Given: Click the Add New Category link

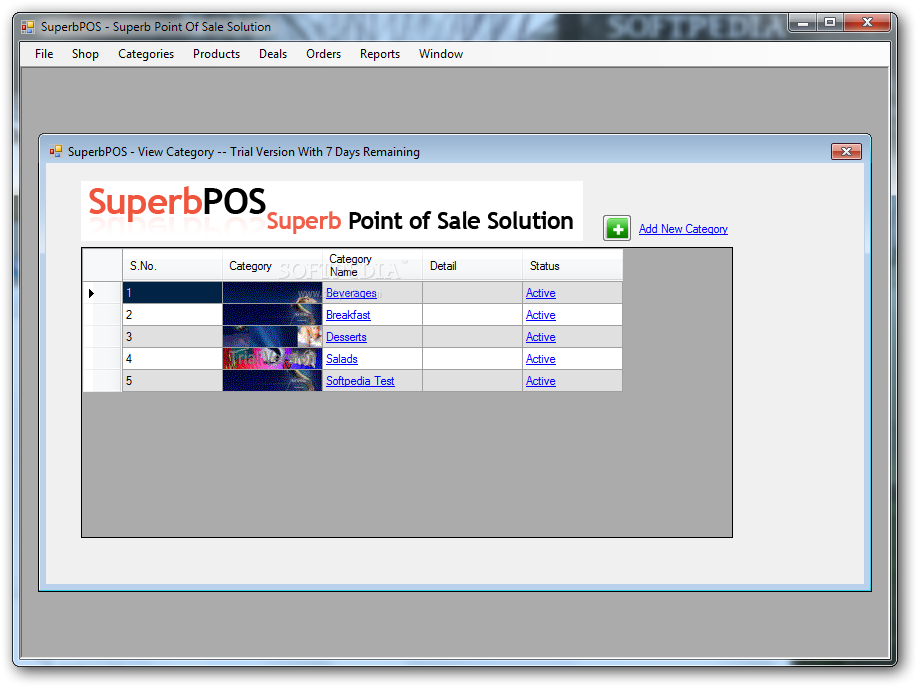Looking at the screenshot, I should 683,229.
